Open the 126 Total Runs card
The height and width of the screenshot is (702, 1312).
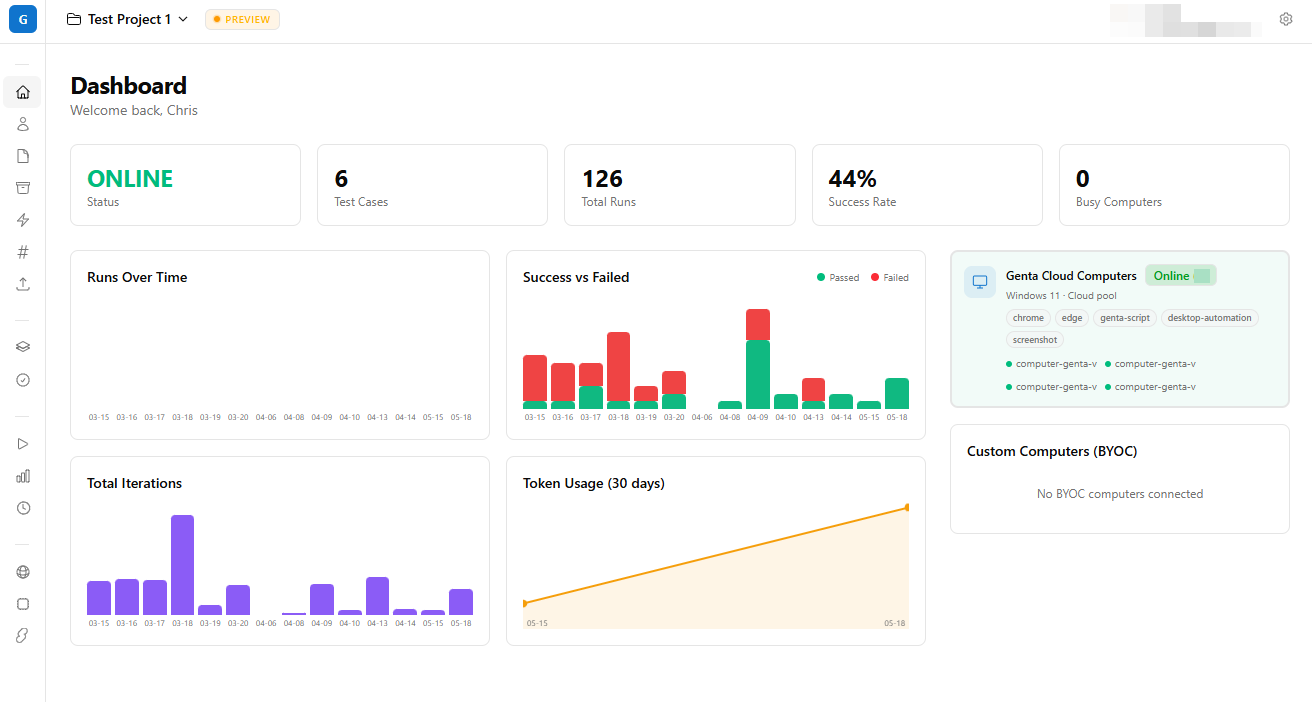pos(680,185)
